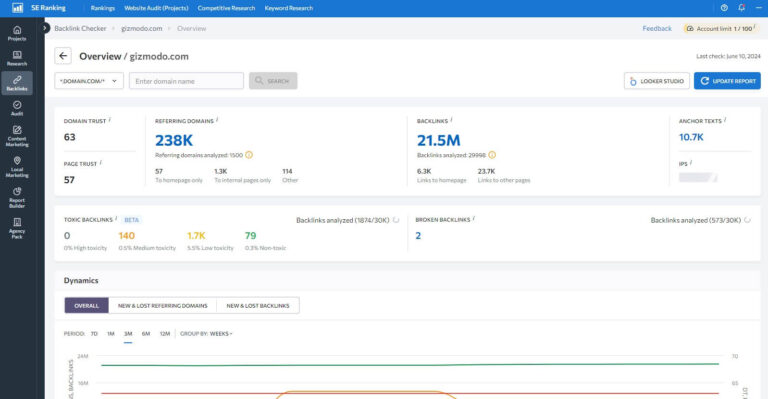768x399 pixels.
Task: Open Local Marketing in sidebar
Action: tap(17, 167)
